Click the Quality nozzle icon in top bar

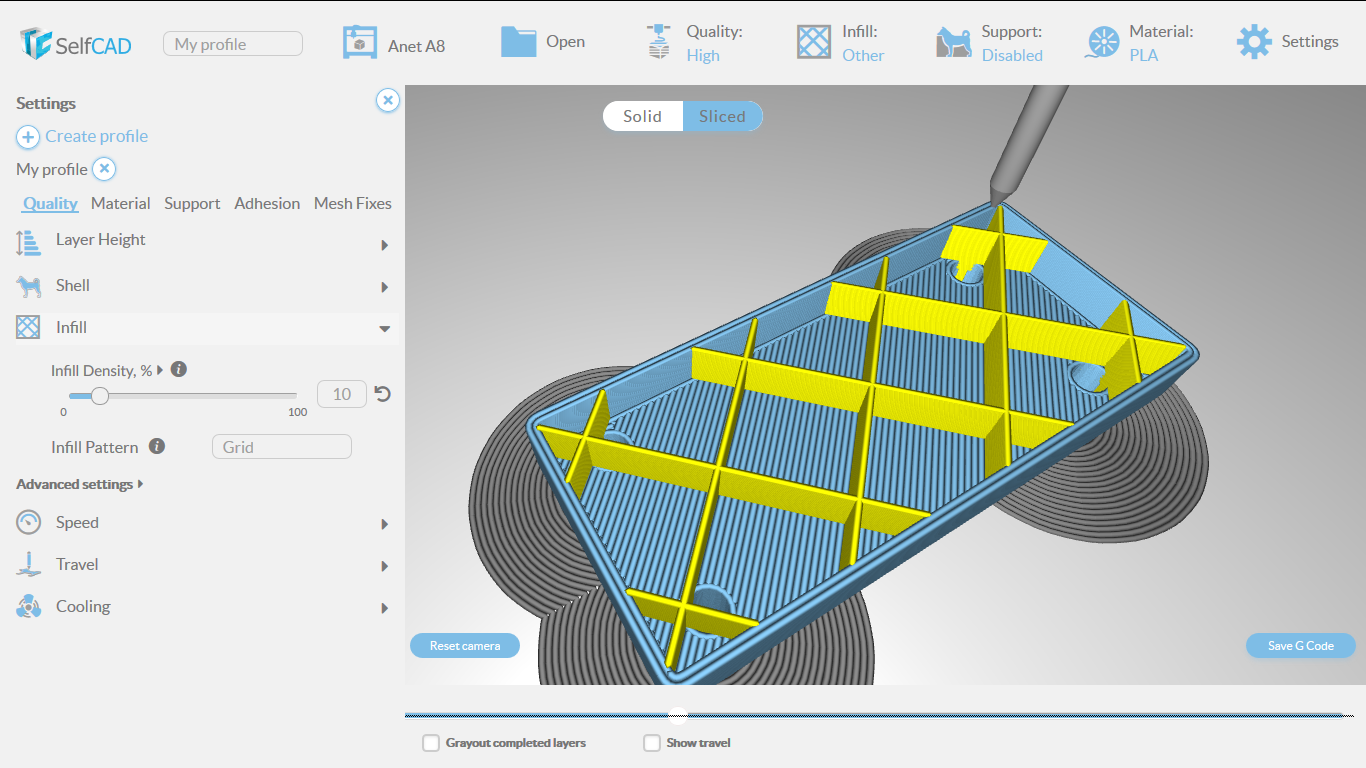click(658, 42)
